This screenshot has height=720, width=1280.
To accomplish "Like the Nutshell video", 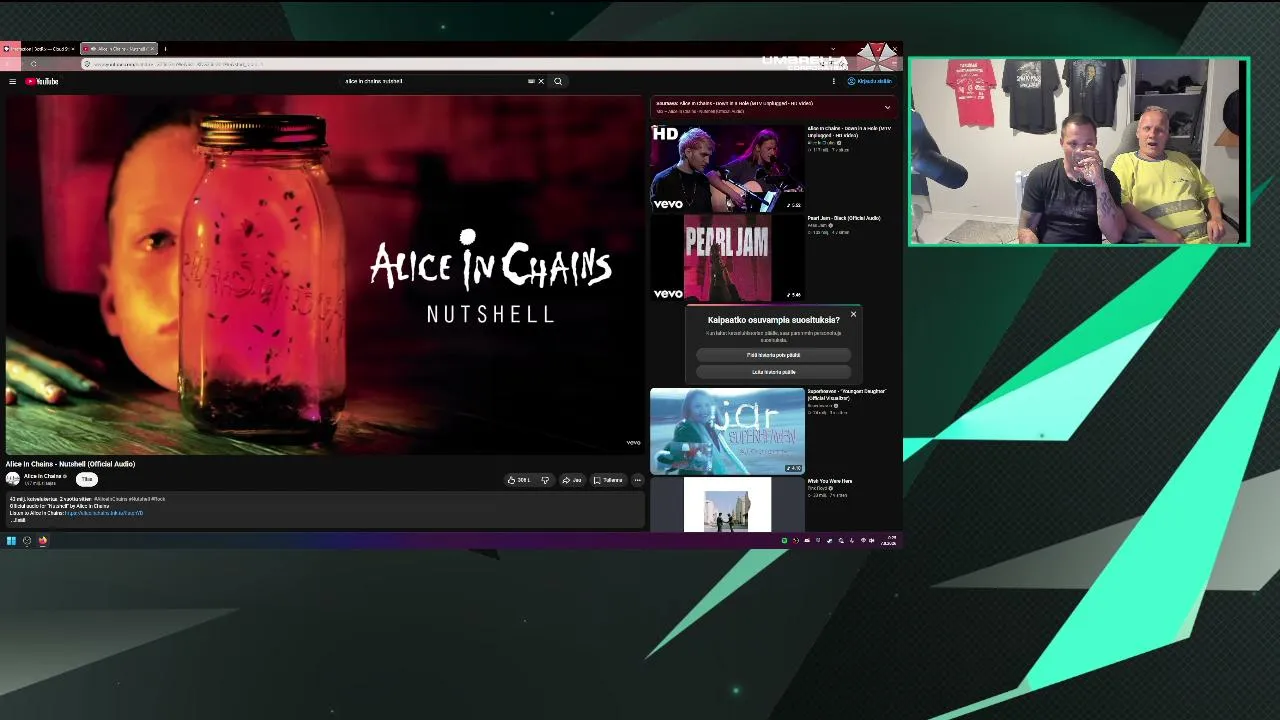I will [x=518, y=480].
